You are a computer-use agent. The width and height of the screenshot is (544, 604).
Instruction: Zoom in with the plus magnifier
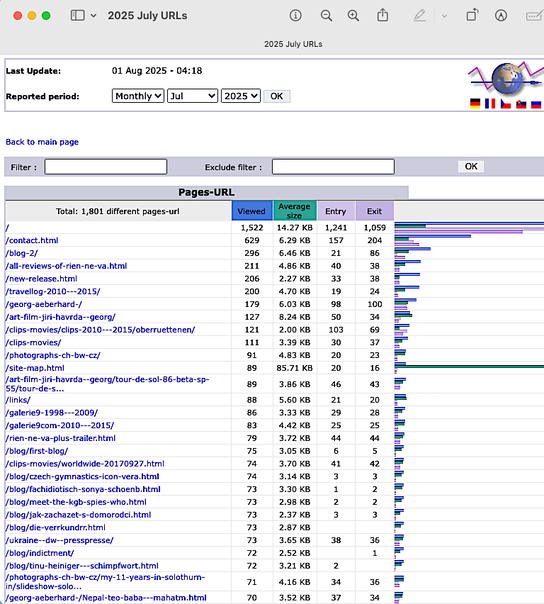[x=353, y=15]
